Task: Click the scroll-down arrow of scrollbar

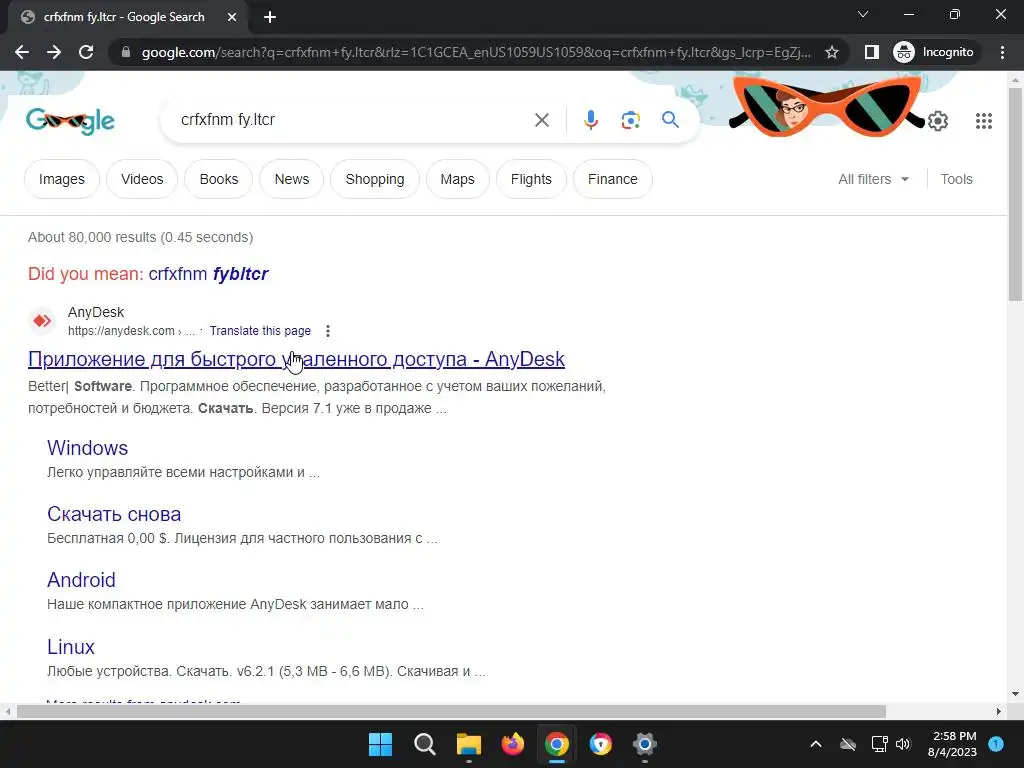Action: point(1015,694)
